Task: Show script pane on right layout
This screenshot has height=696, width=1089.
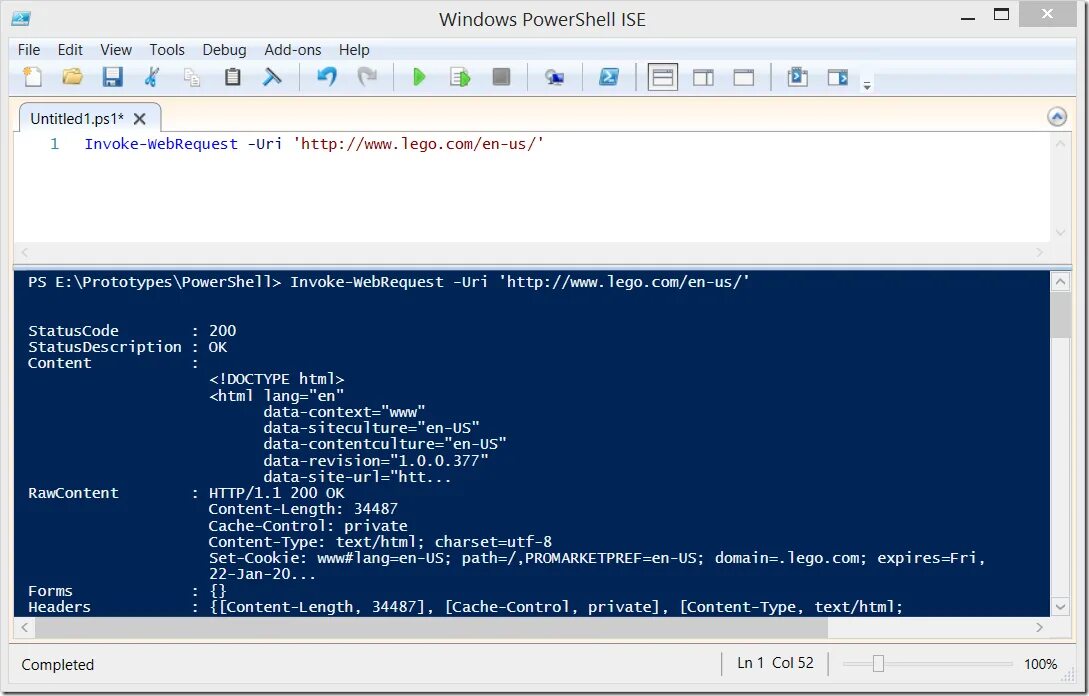Action: 704,77
